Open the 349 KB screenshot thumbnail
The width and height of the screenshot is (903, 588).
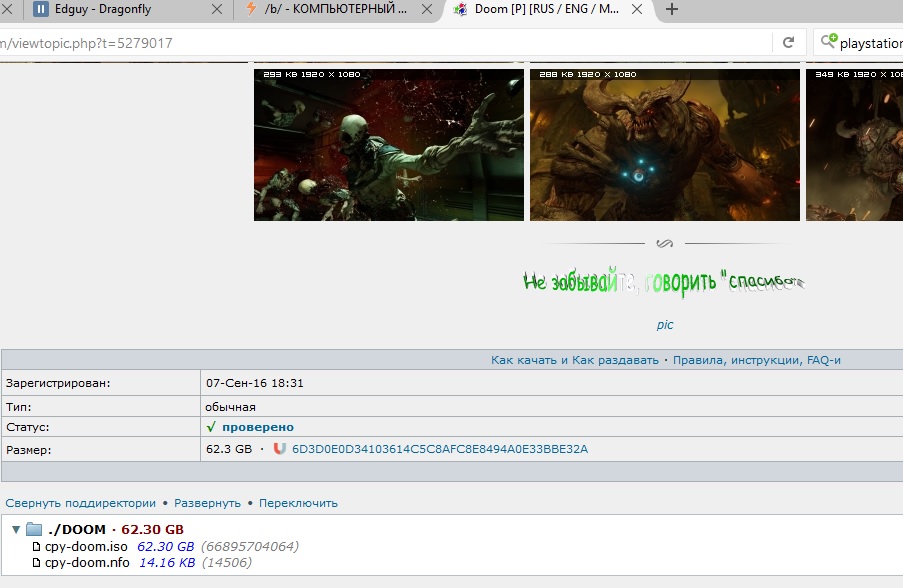point(854,145)
